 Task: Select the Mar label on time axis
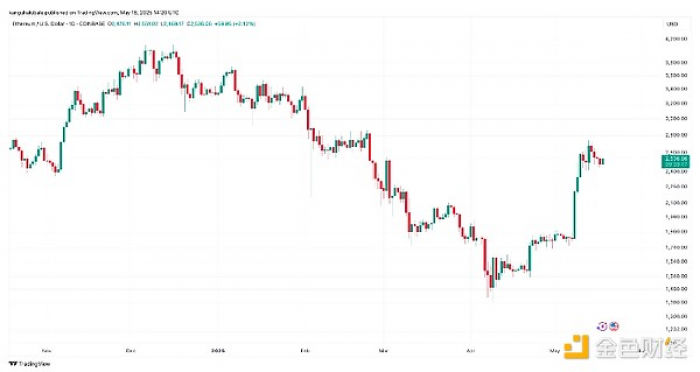click(x=383, y=351)
